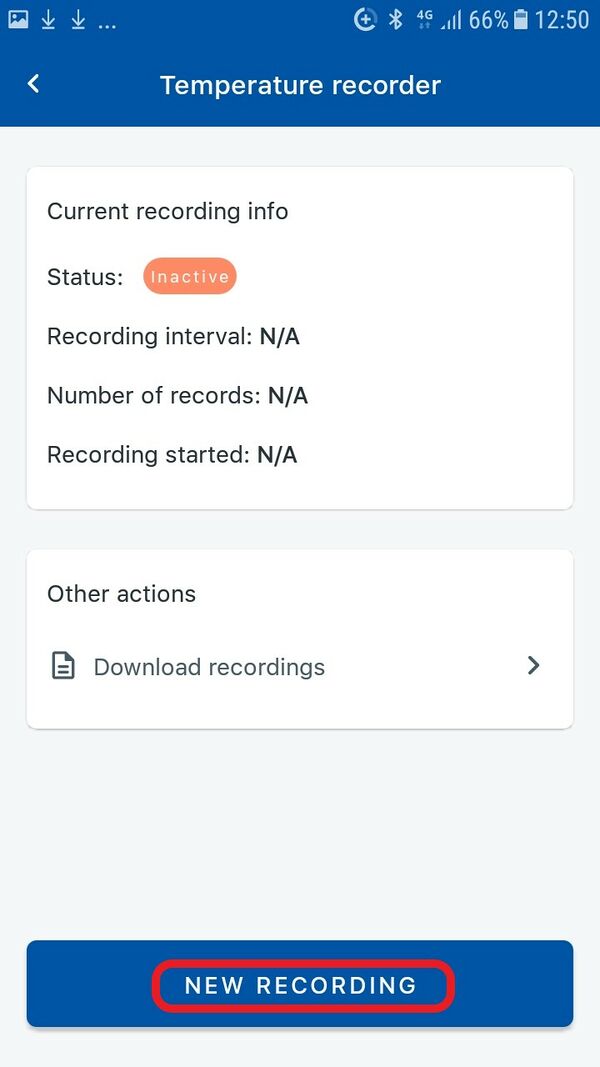Tap the document icon beside Download recordings
This screenshot has width=600, height=1067.
coord(63,667)
